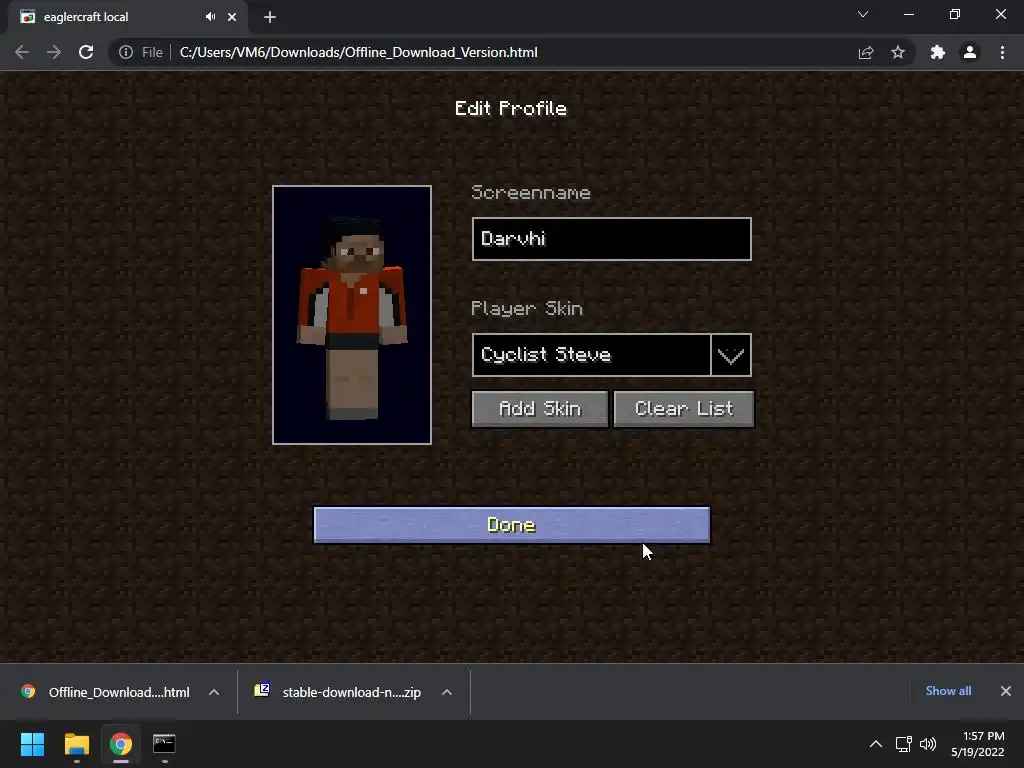Bookmark this page with the star
Viewport: 1024px width, 768px height.
(898, 52)
